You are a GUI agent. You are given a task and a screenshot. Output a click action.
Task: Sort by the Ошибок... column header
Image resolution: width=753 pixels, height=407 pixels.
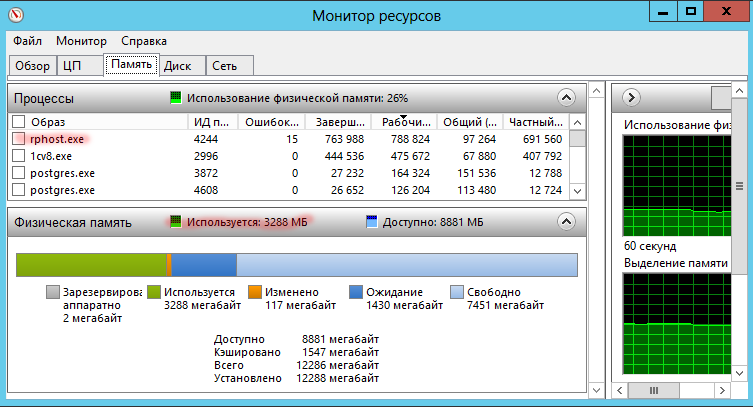[272, 122]
